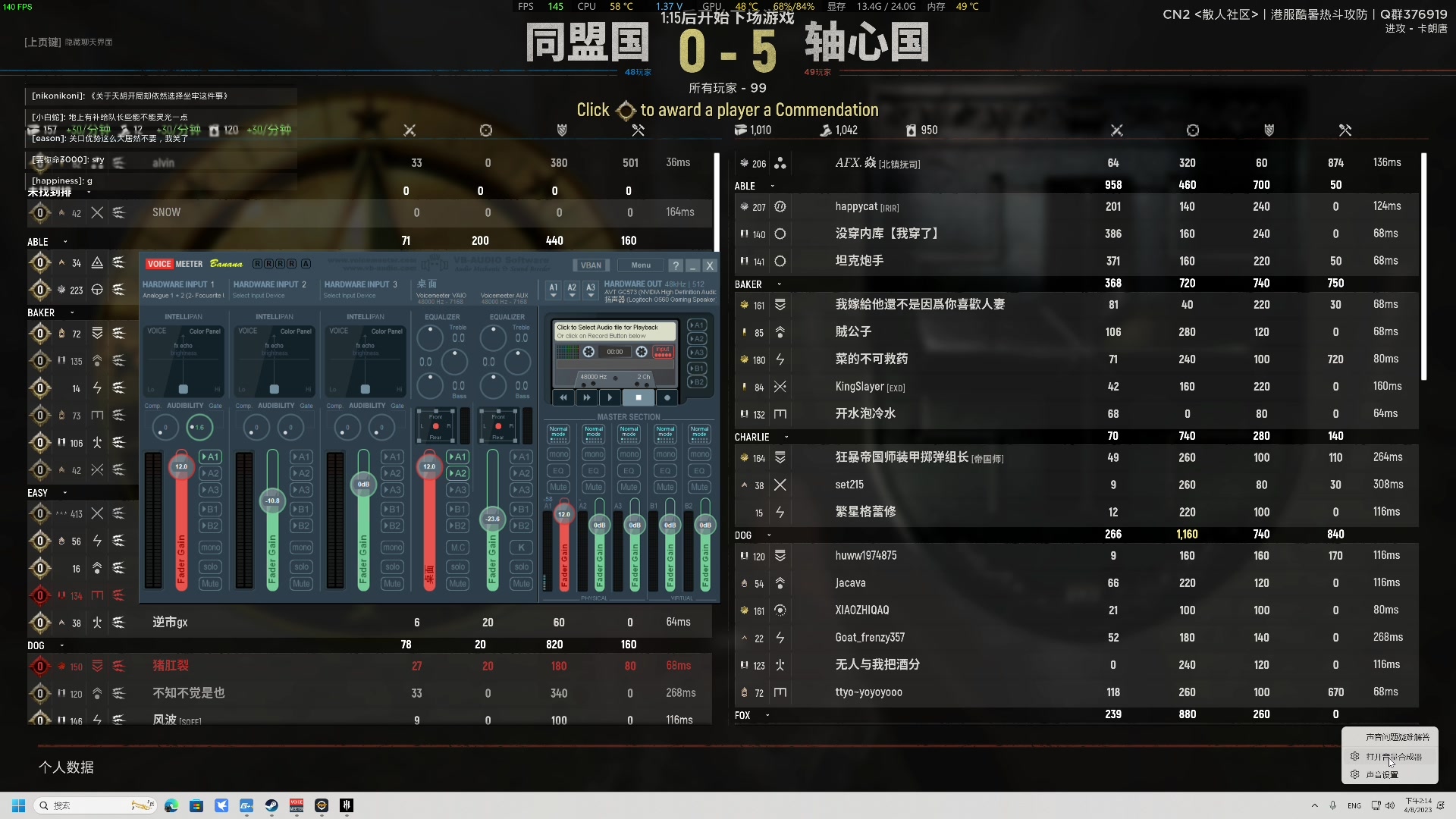Click the cassette Play button
The image size is (1456, 819).
click(x=610, y=397)
